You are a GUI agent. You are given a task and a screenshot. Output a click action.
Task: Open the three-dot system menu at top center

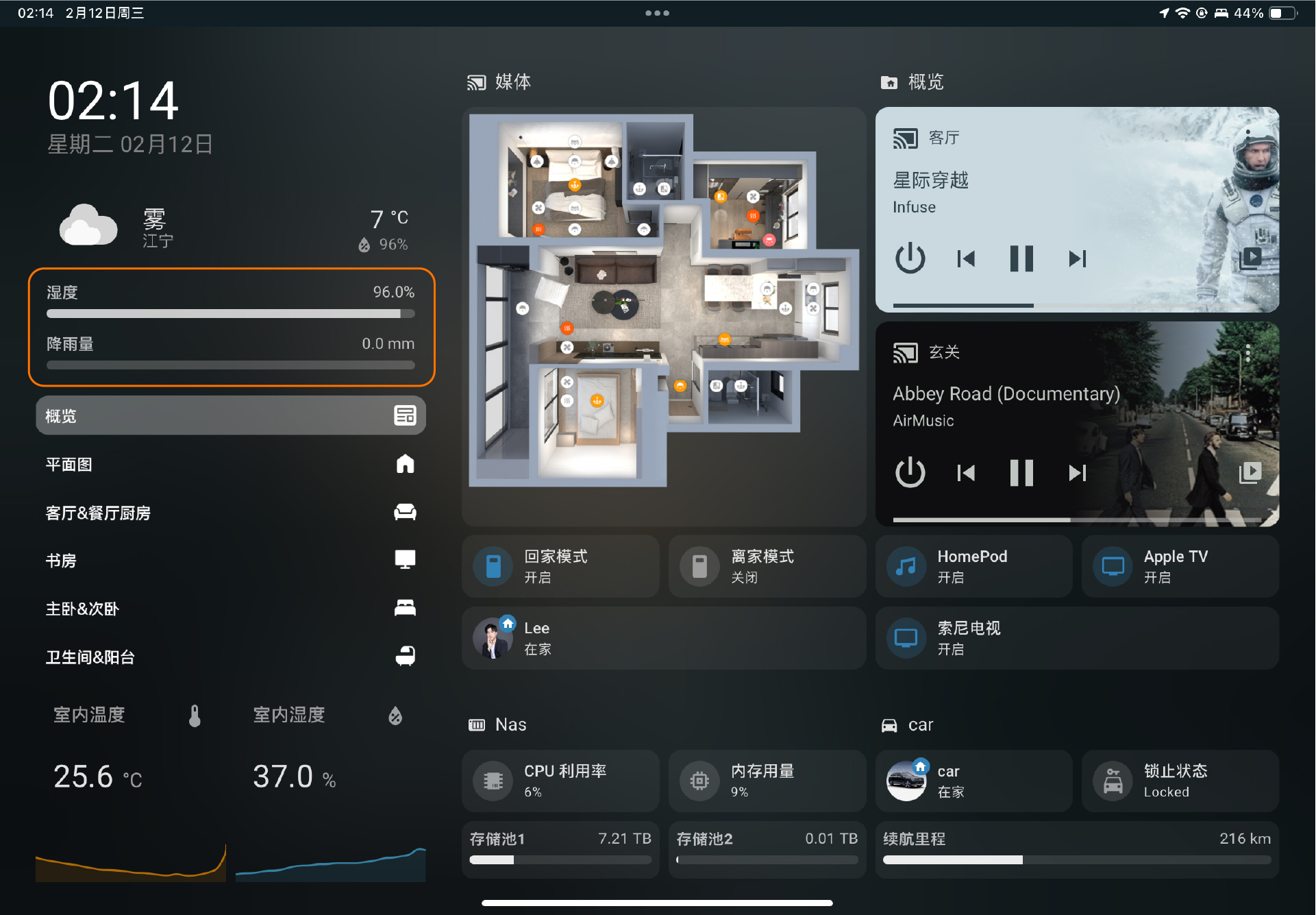(657, 12)
